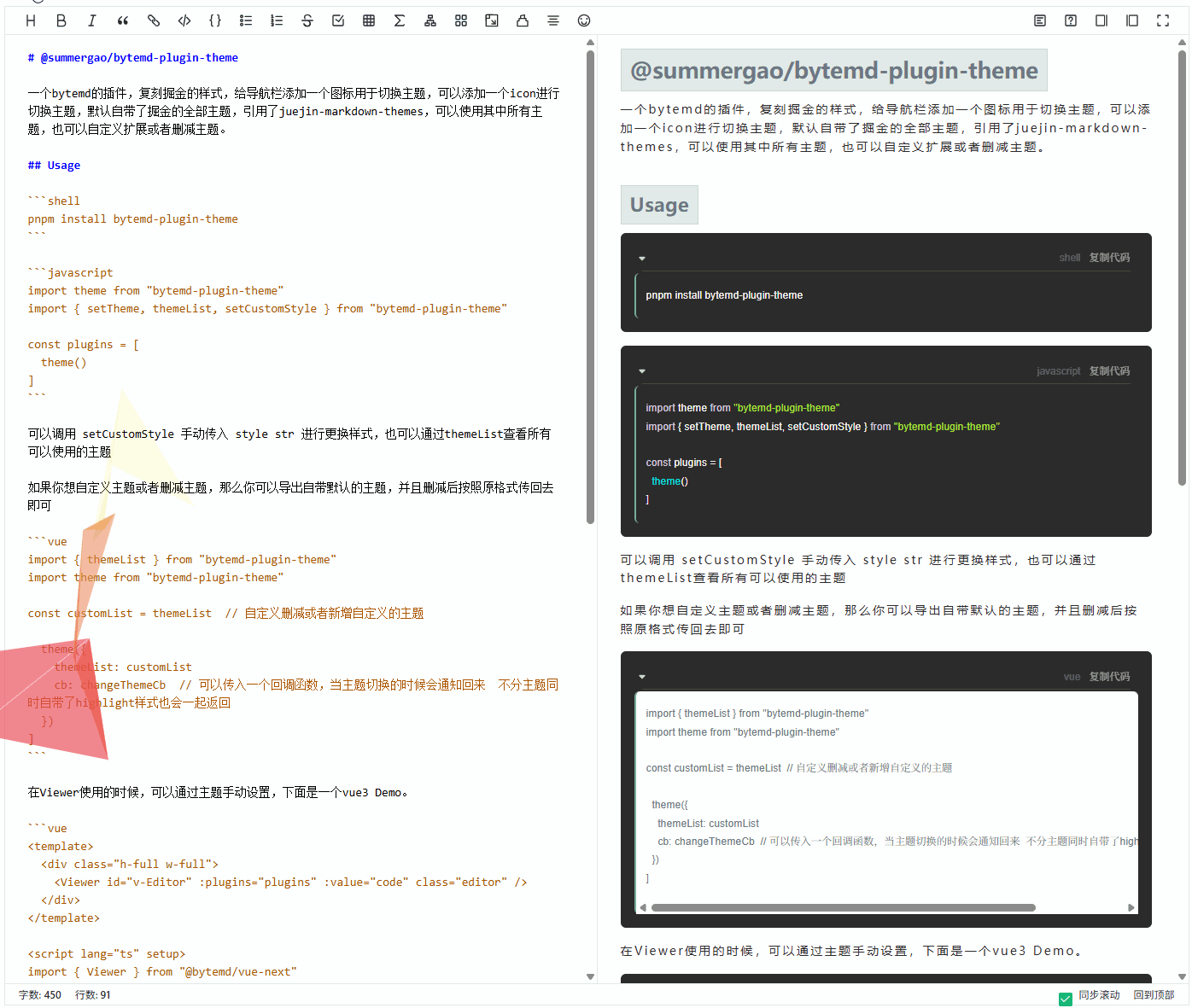
Task: Click the '```javascript' fence line in the editor
Action: (70, 273)
